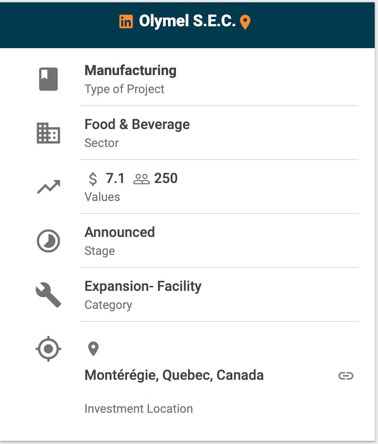Click the bookmark icon next to Manufacturing
This screenshot has width=378, height=444.
48,79
